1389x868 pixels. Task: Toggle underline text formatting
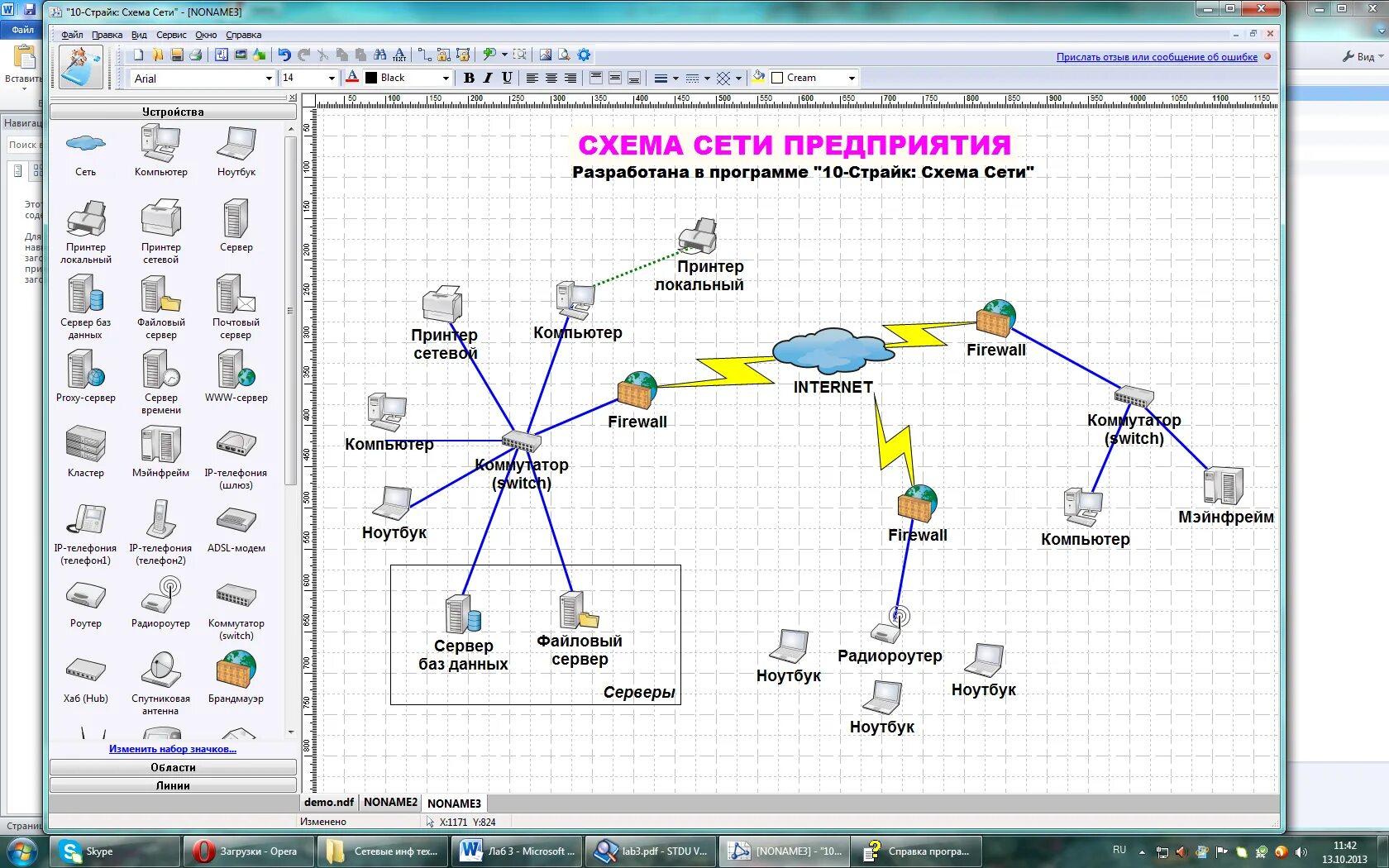pos(507,78)
